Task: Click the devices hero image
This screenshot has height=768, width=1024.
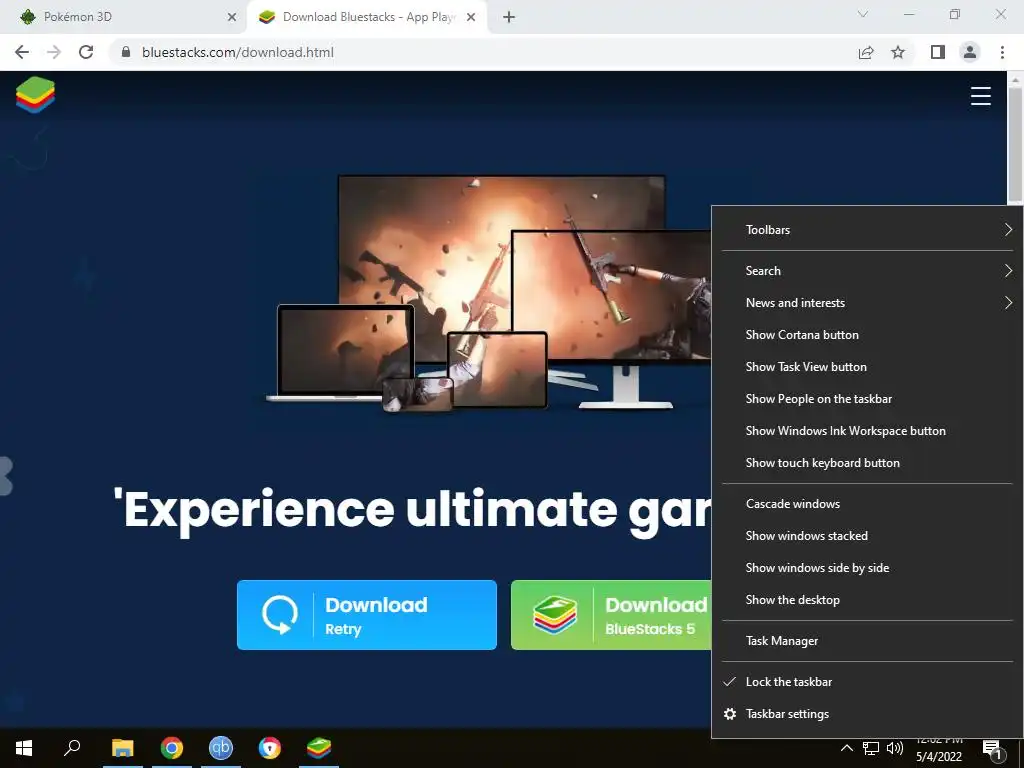Action: tap(490, 293)
